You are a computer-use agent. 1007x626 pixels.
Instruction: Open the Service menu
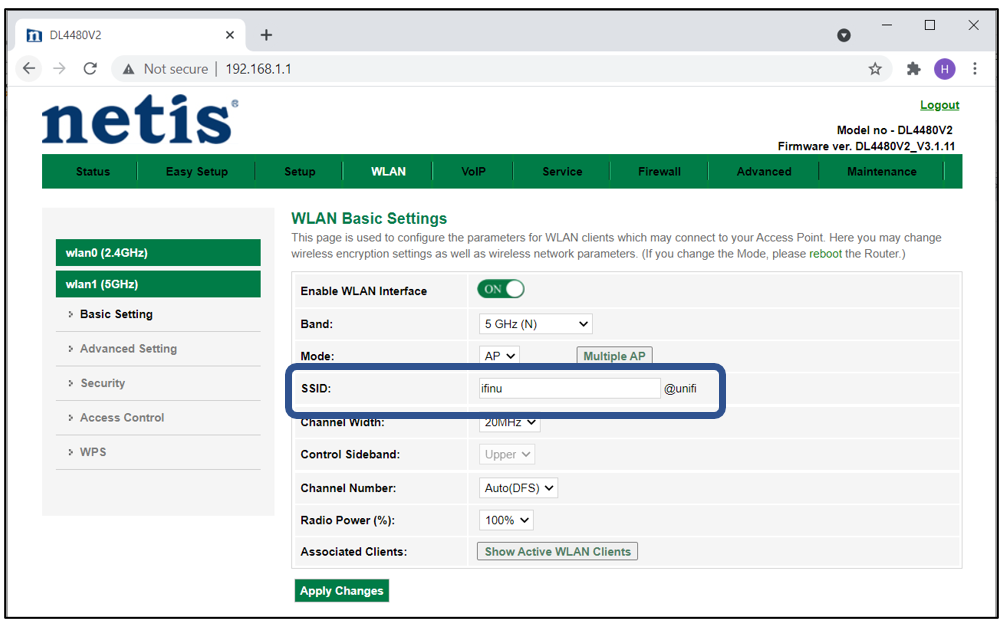pos(562,171)
